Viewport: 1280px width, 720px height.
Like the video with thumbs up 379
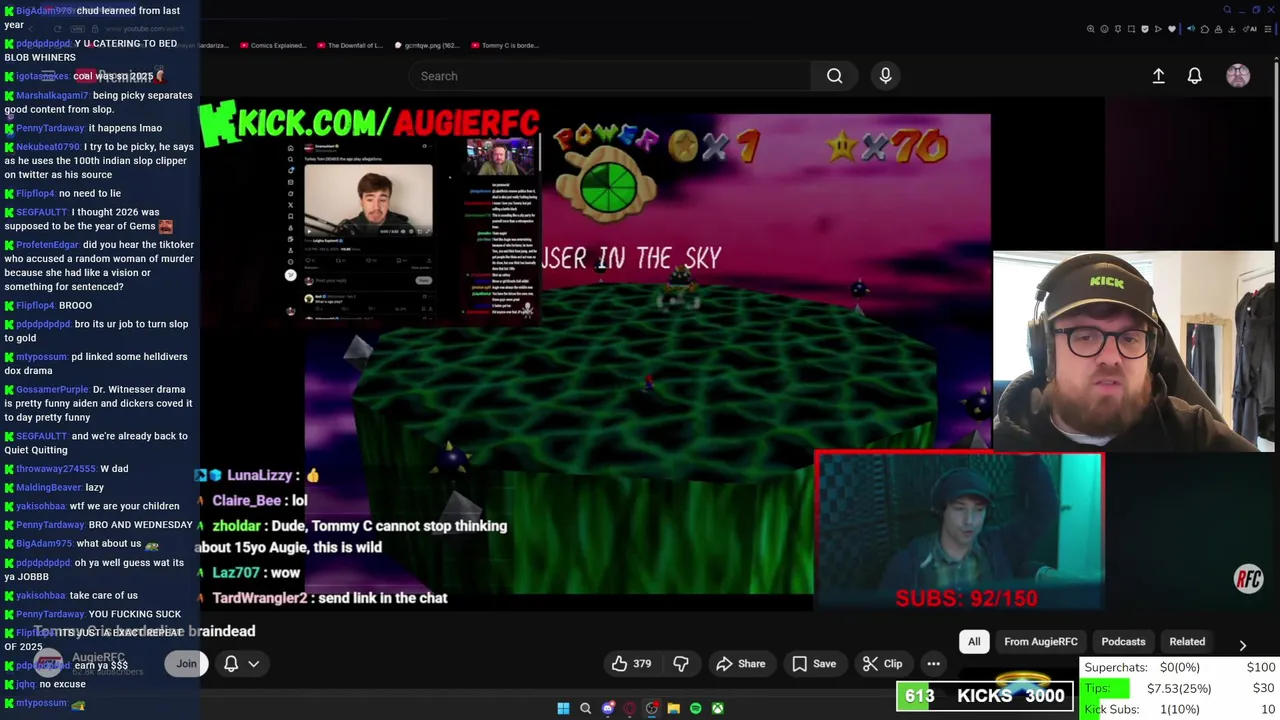631,664
